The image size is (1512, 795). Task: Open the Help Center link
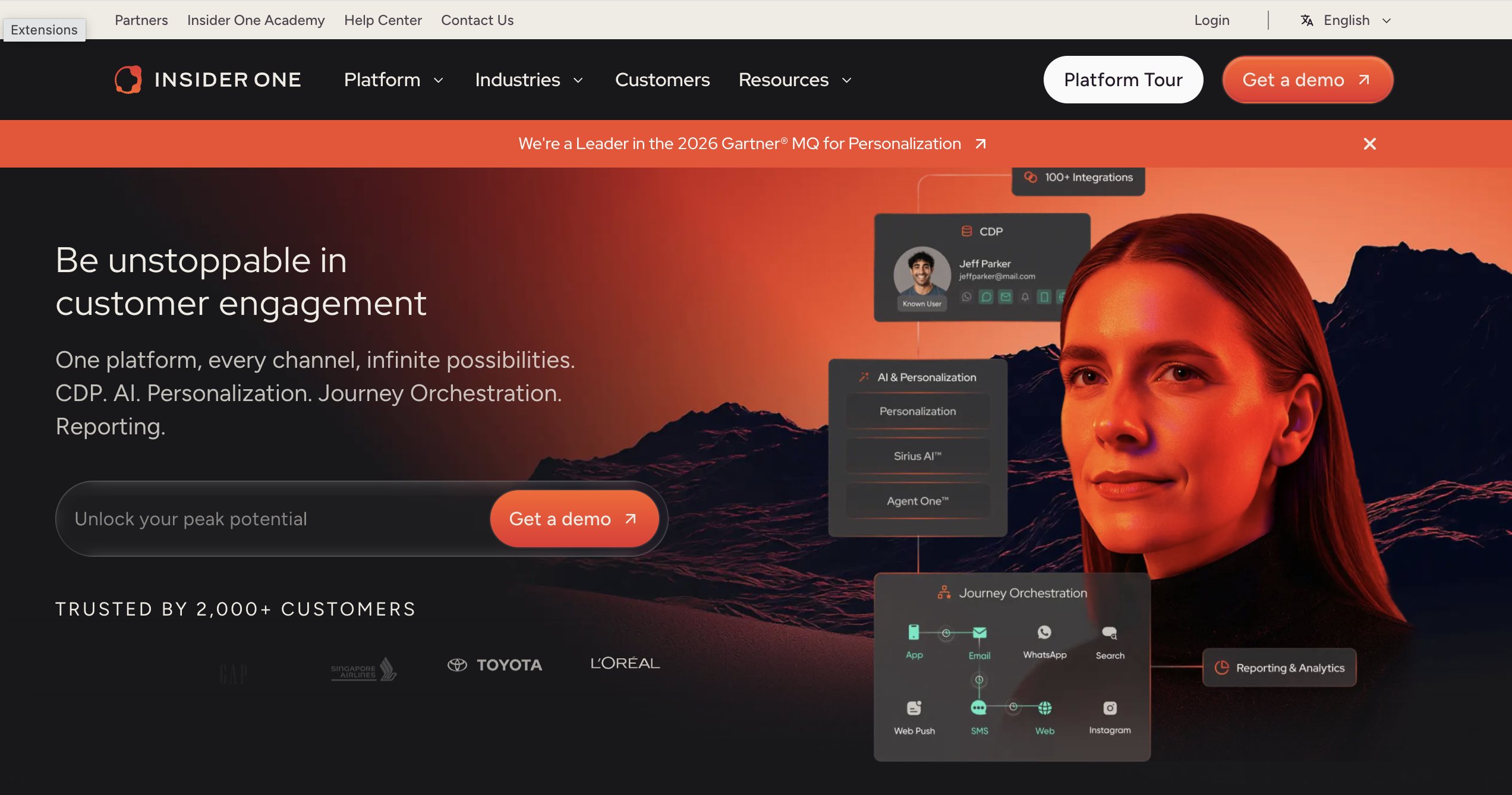point(383,20)
